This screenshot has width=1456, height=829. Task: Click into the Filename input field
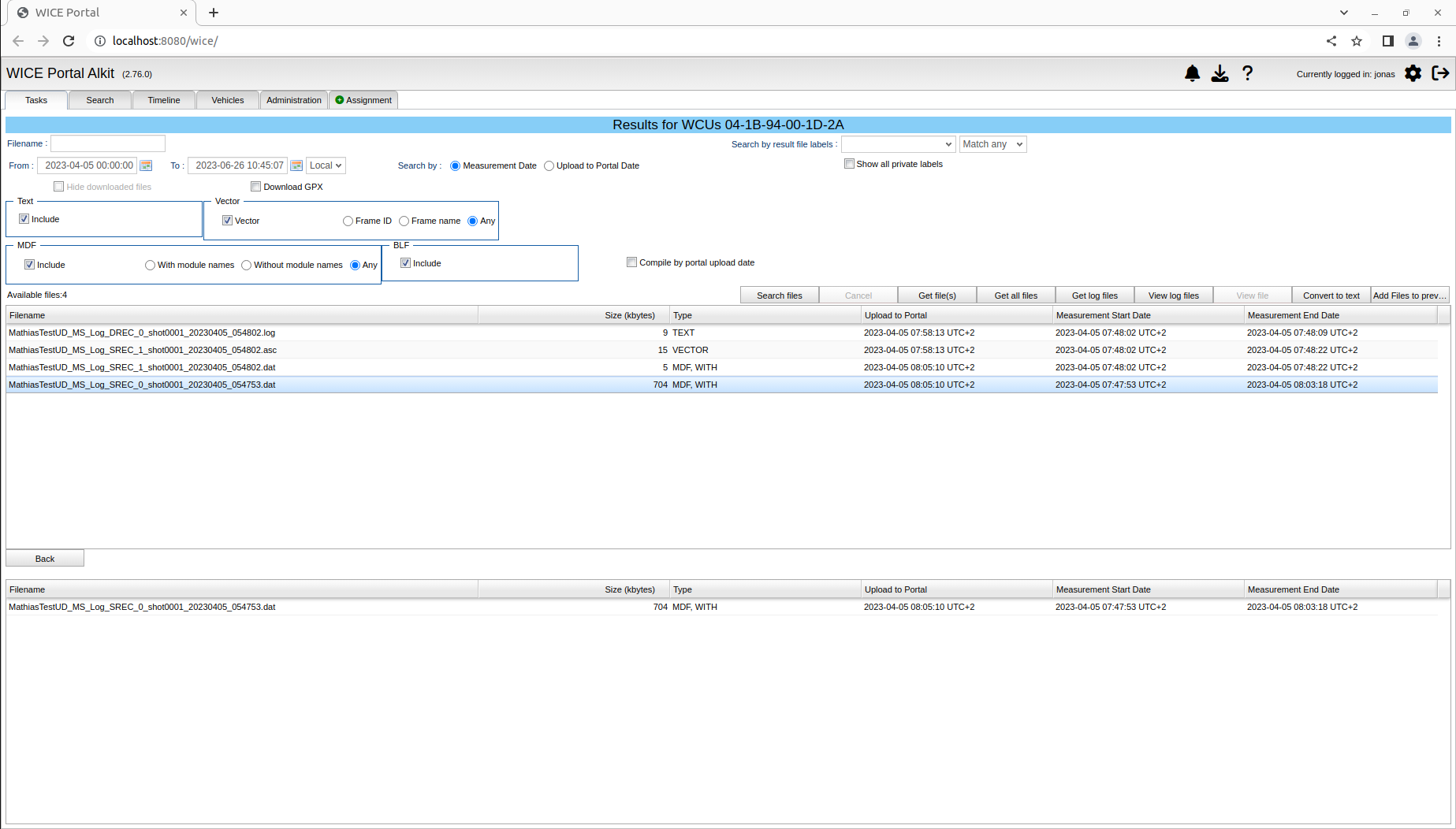[x=108, y=143]
